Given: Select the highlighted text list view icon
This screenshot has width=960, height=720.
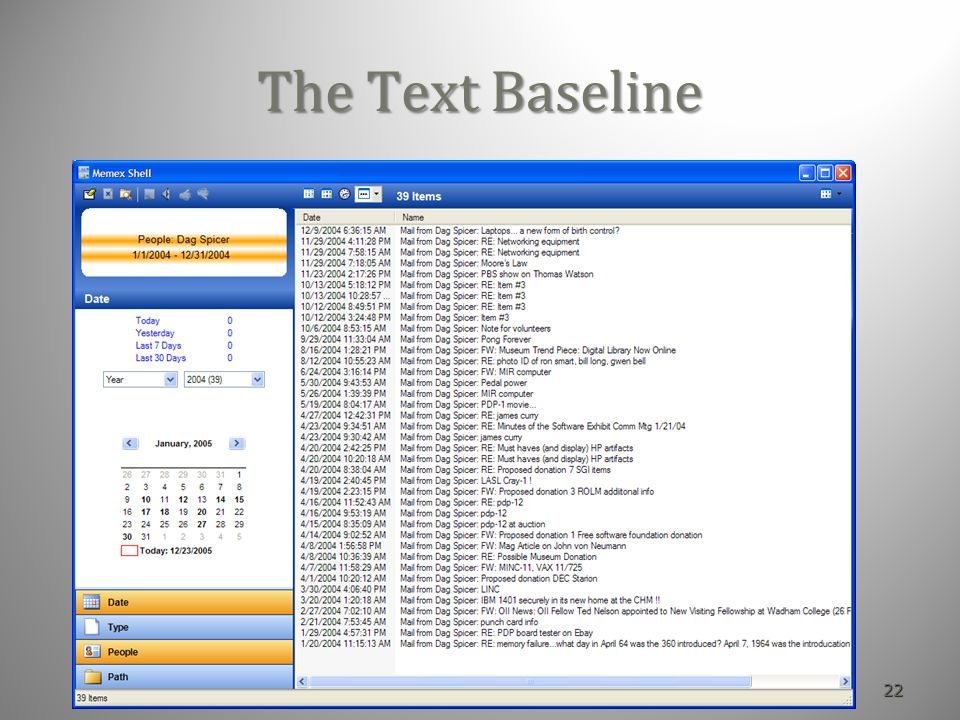Looking at the screenshot, I should (364, 194).
